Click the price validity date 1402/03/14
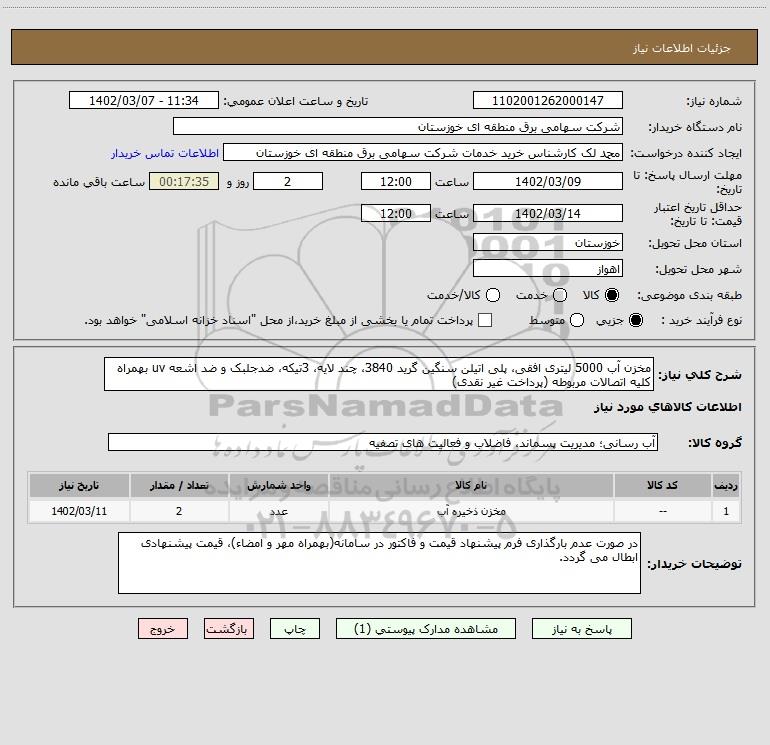 [x=548, y=213]
